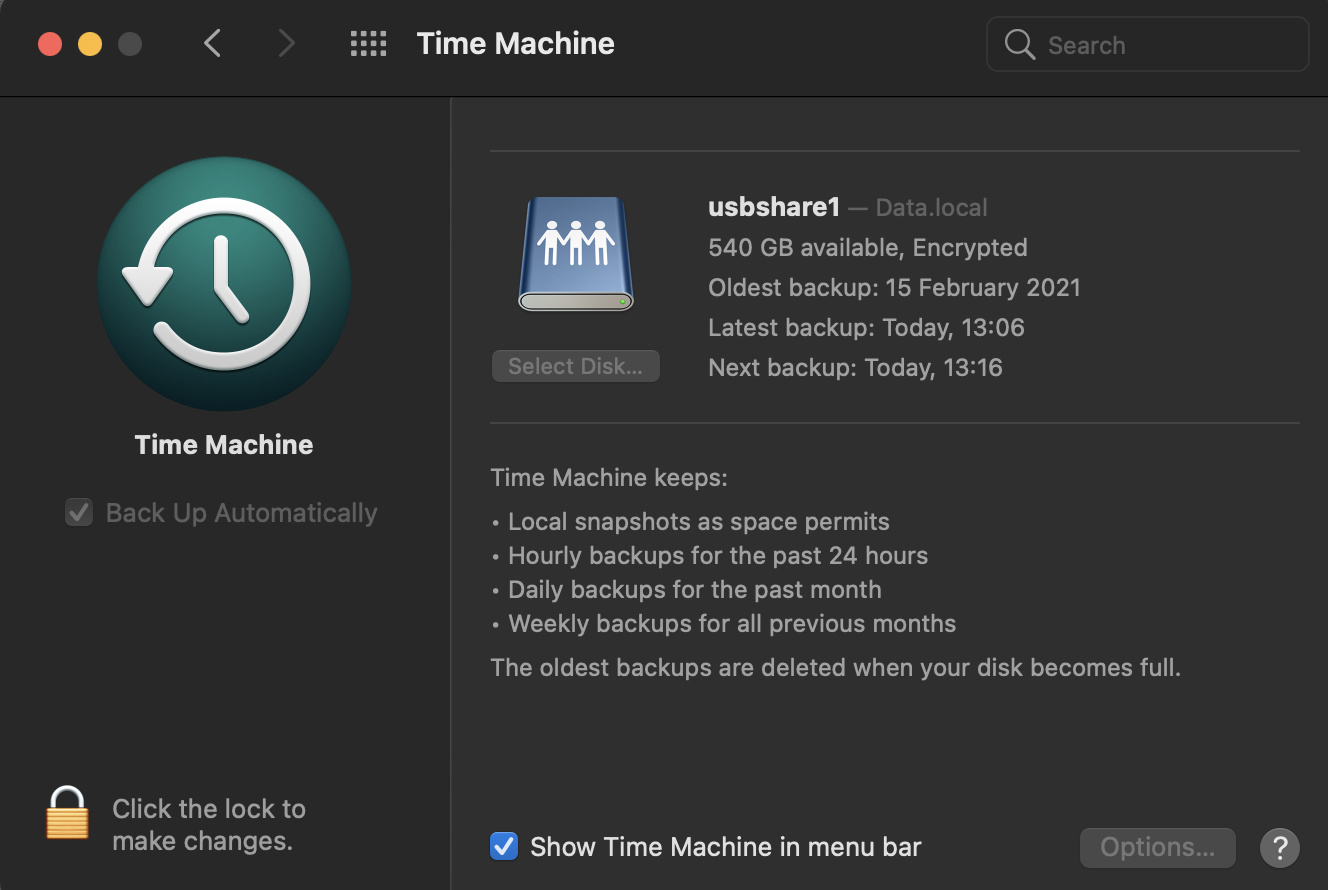Open Time Machine Options
The width and height of the screenshot is (1328, 890).
tap(1157, 847)
